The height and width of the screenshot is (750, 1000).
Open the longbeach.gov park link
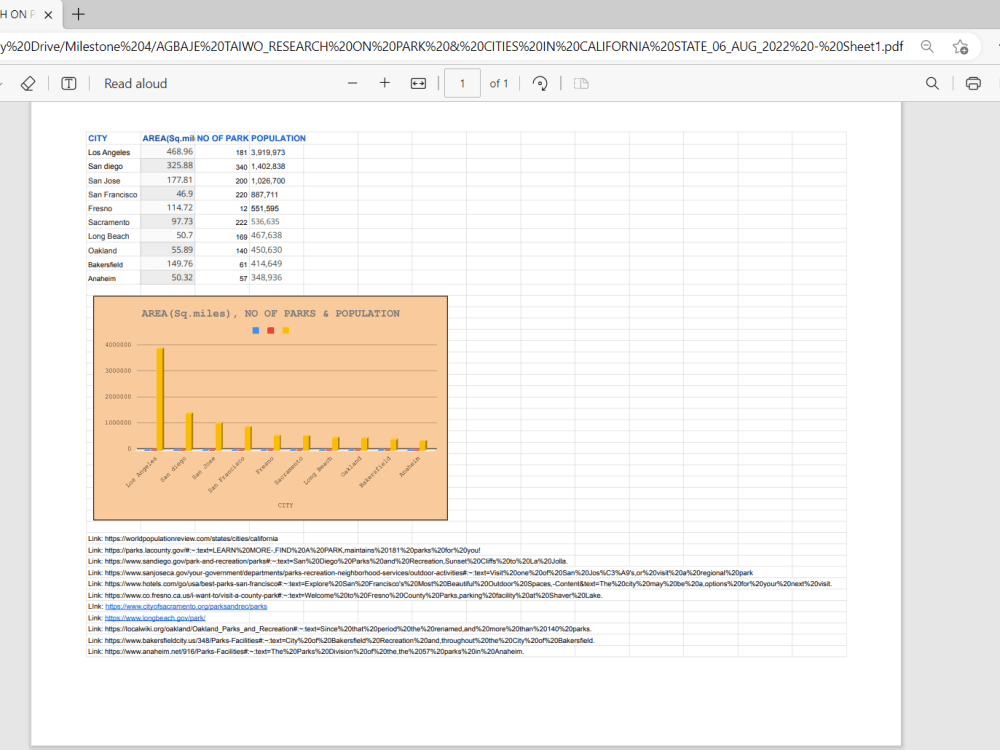tap(155, 618)
